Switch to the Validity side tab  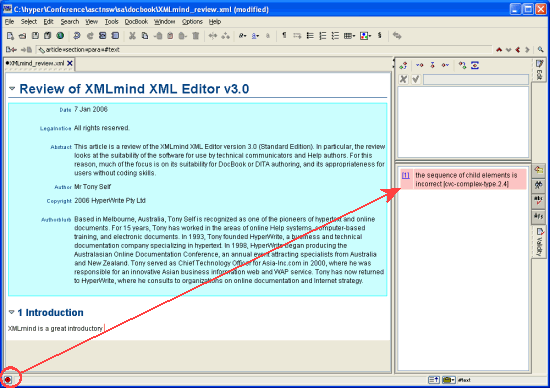pyautogui.click(x=539, y=242)
